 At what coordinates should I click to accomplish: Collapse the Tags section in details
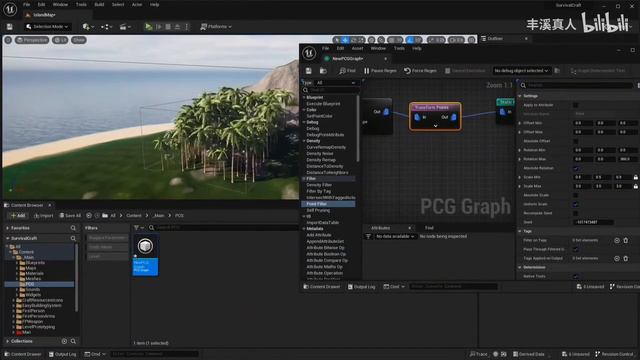[520, 231]
